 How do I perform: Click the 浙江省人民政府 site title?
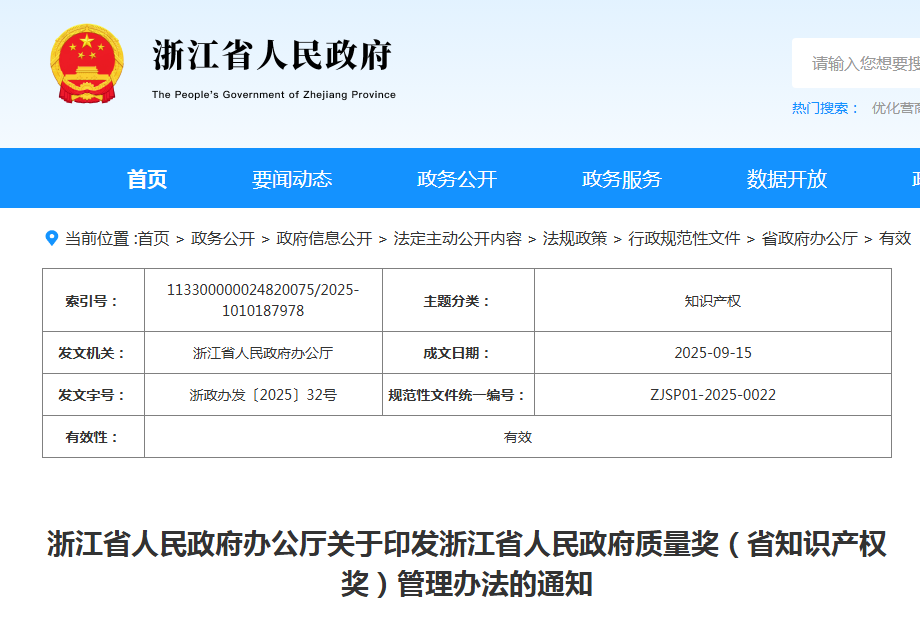tap(272, 56)
